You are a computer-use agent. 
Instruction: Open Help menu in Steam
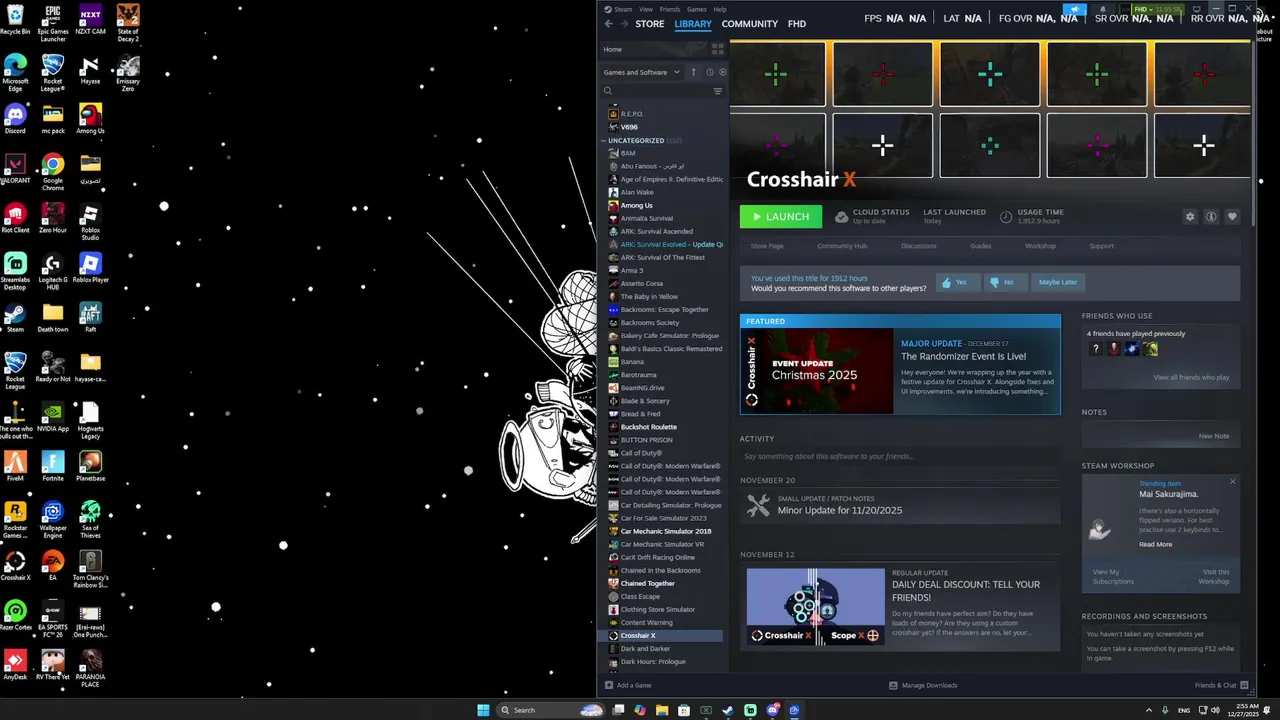tap(720, 9)
